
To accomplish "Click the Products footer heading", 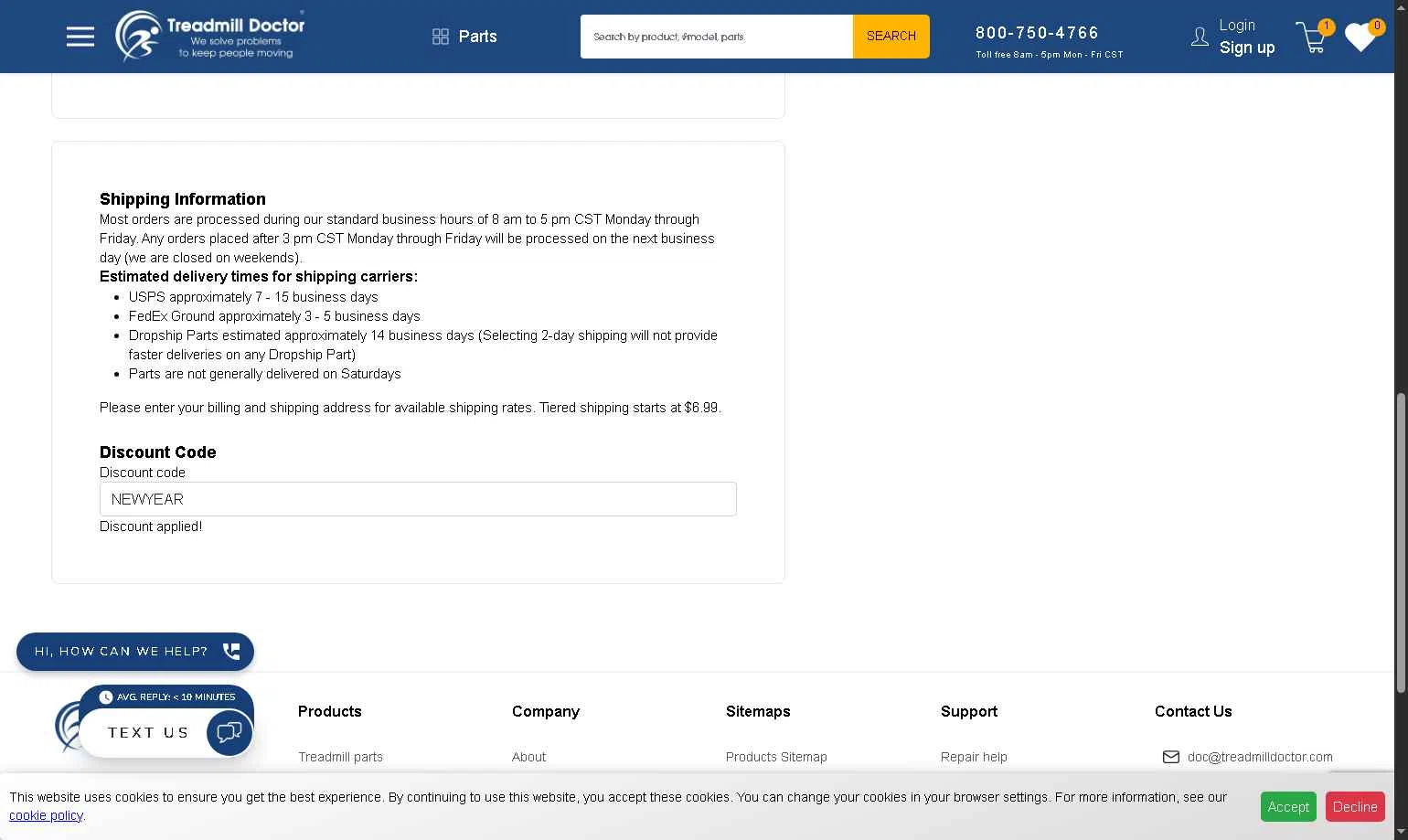I will coord(330,711).
